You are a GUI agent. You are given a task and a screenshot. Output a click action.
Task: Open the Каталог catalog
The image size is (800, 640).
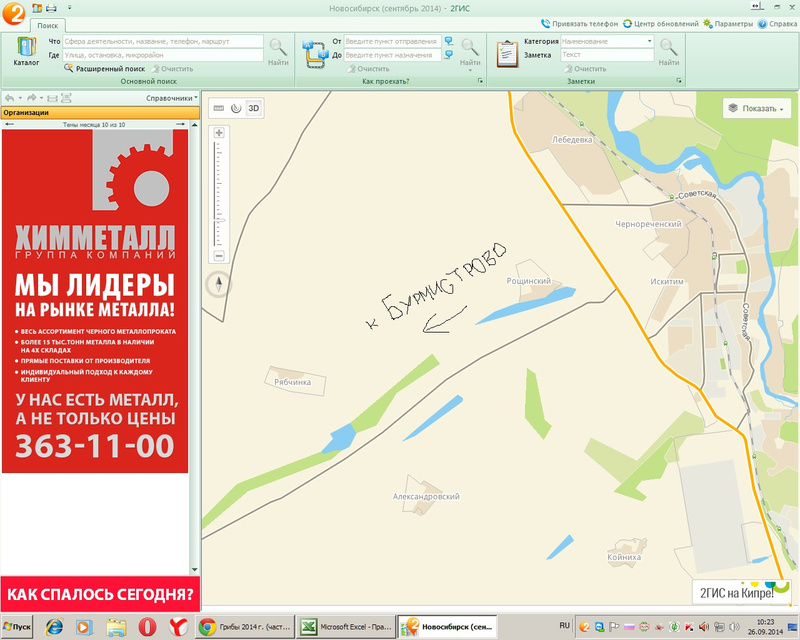point(26,52)
